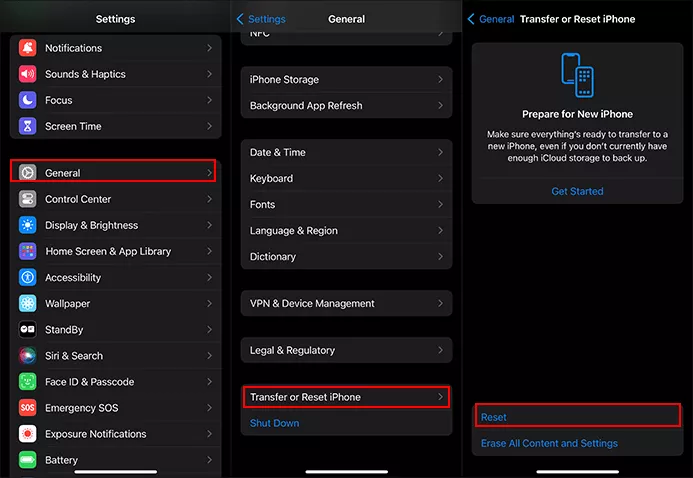
Task: Tap the Focus moon icon
Action: pos(27,100)
